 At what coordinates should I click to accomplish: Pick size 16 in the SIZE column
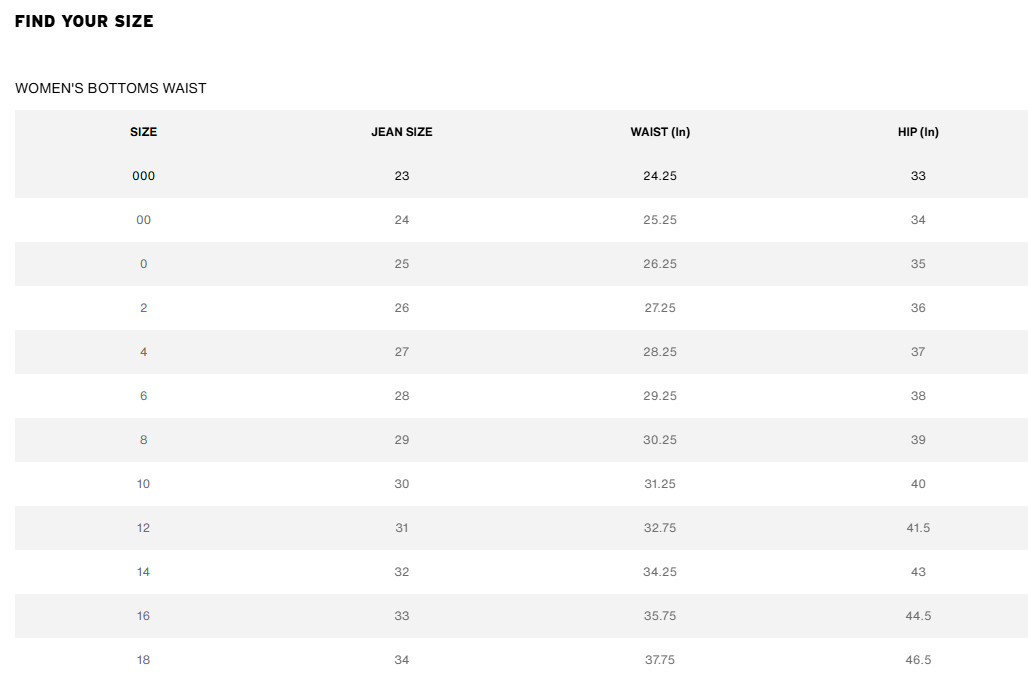click(x=143, y=616)
